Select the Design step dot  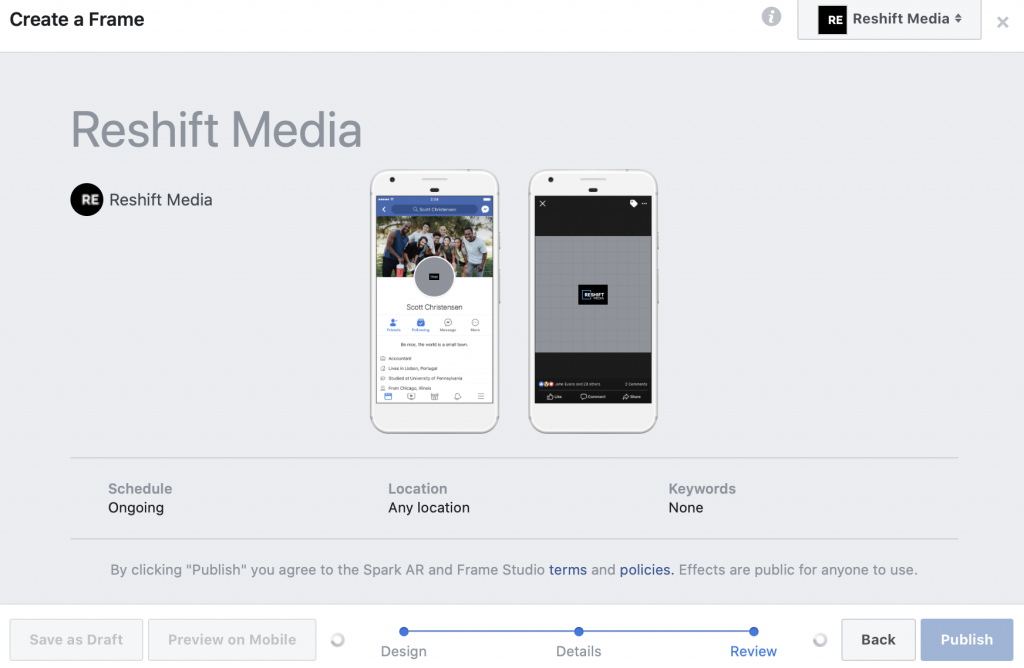click(403, 632)
